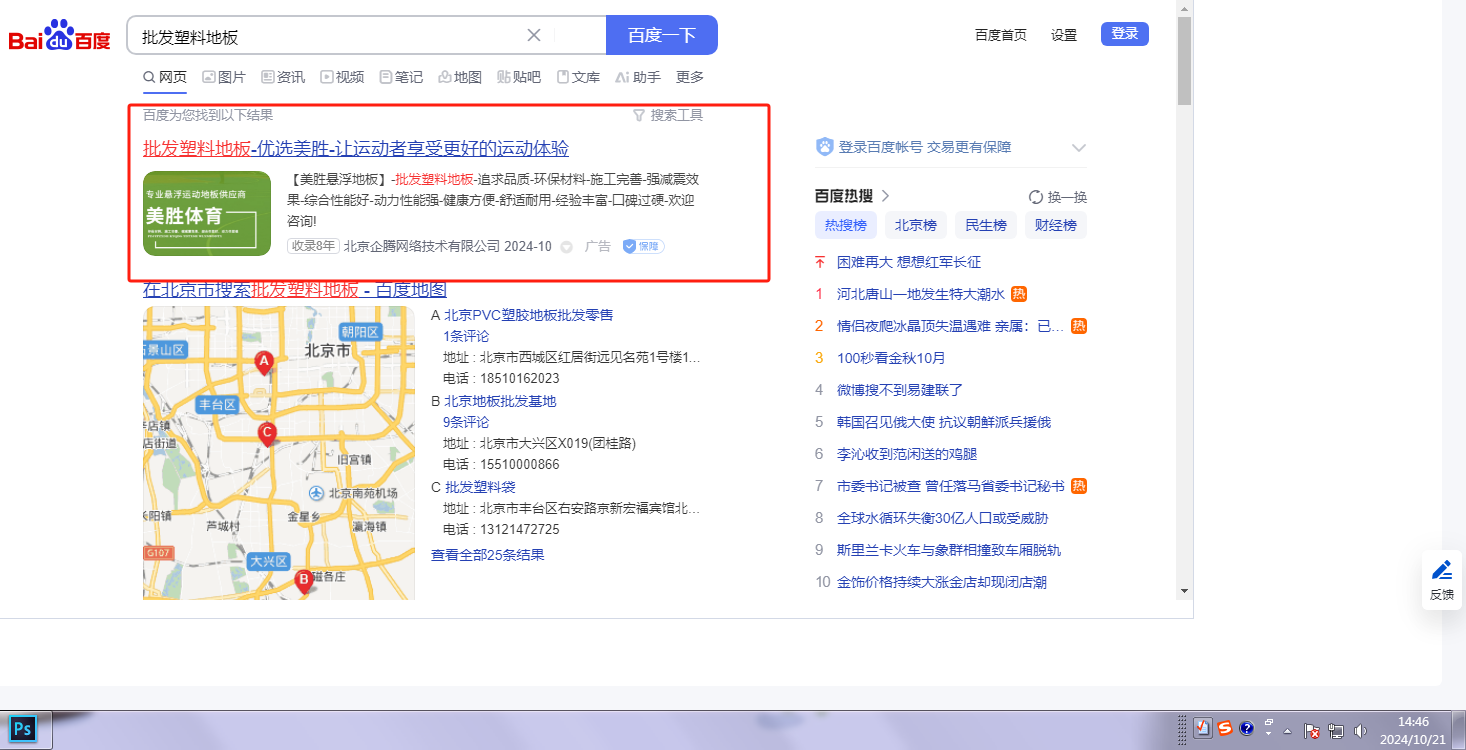
Task: Click the Sogou input method tray icon
Action: click(x=1224, y=729)
